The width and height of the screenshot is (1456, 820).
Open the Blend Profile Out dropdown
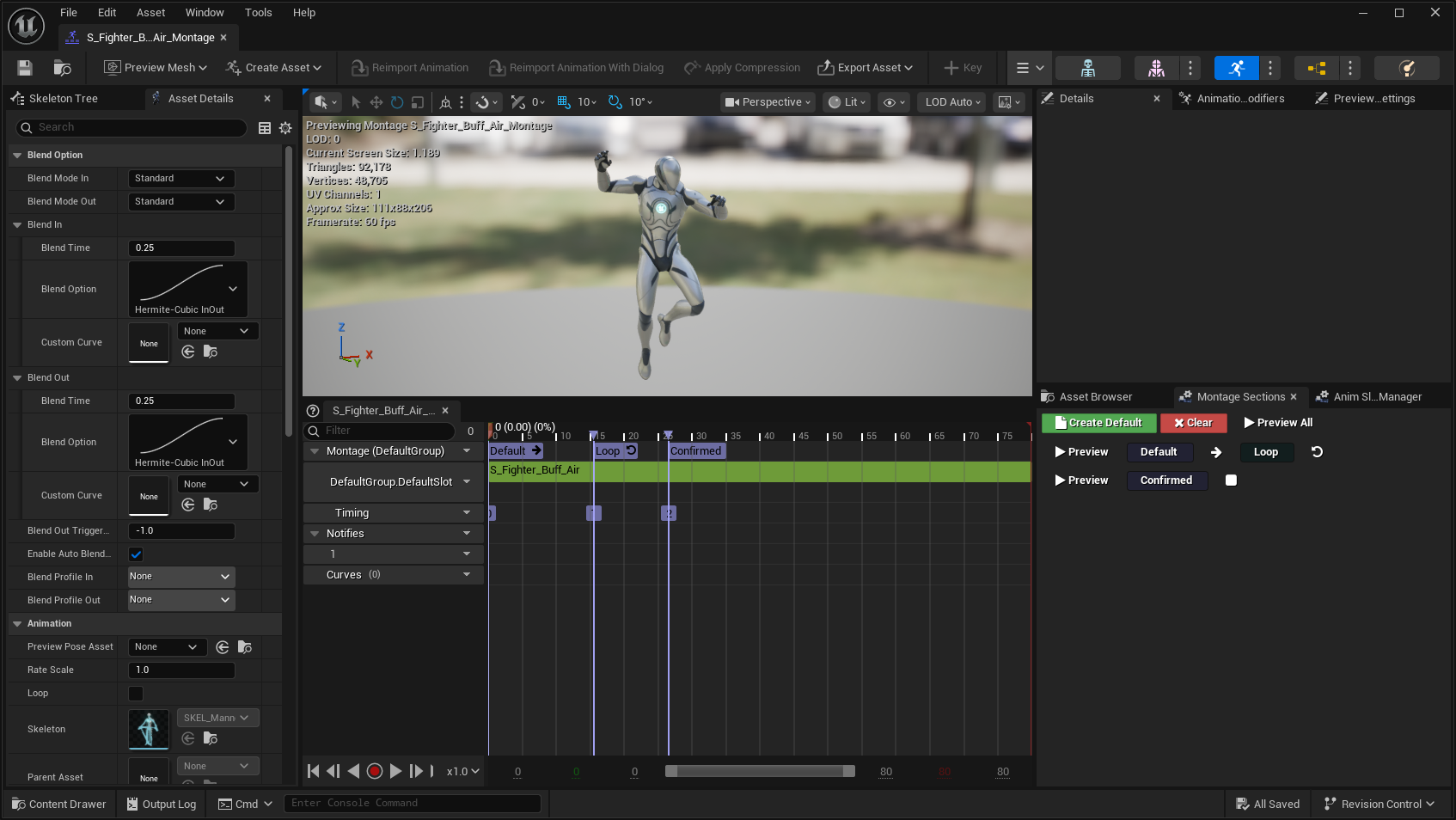pos(181,600)
